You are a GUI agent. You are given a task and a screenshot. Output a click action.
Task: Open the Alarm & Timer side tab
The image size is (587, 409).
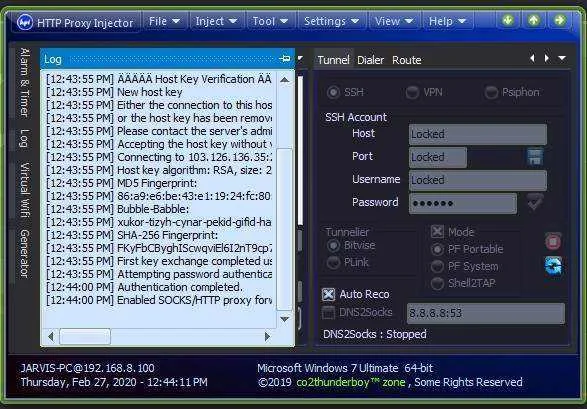click(x=24, y=82)
